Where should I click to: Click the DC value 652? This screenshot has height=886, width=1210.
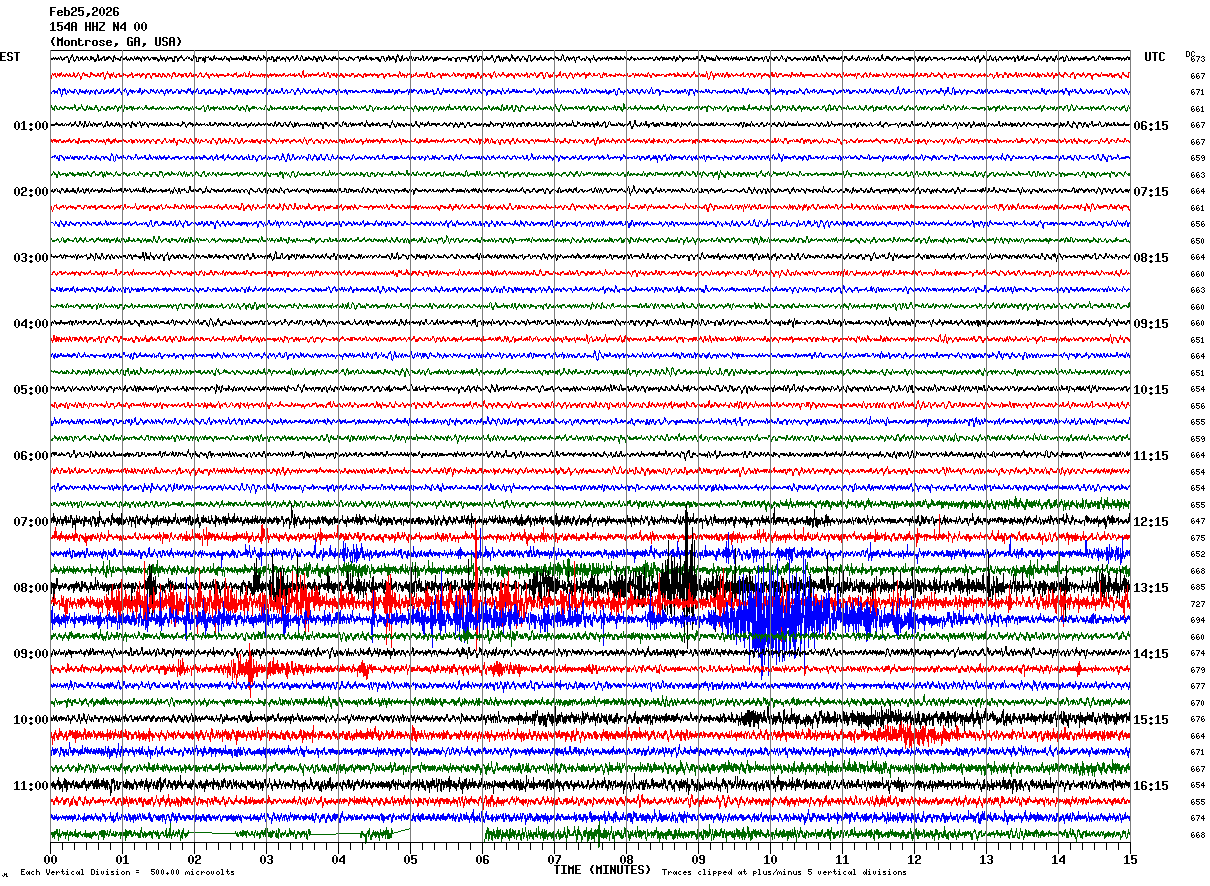click(1197, 555)
